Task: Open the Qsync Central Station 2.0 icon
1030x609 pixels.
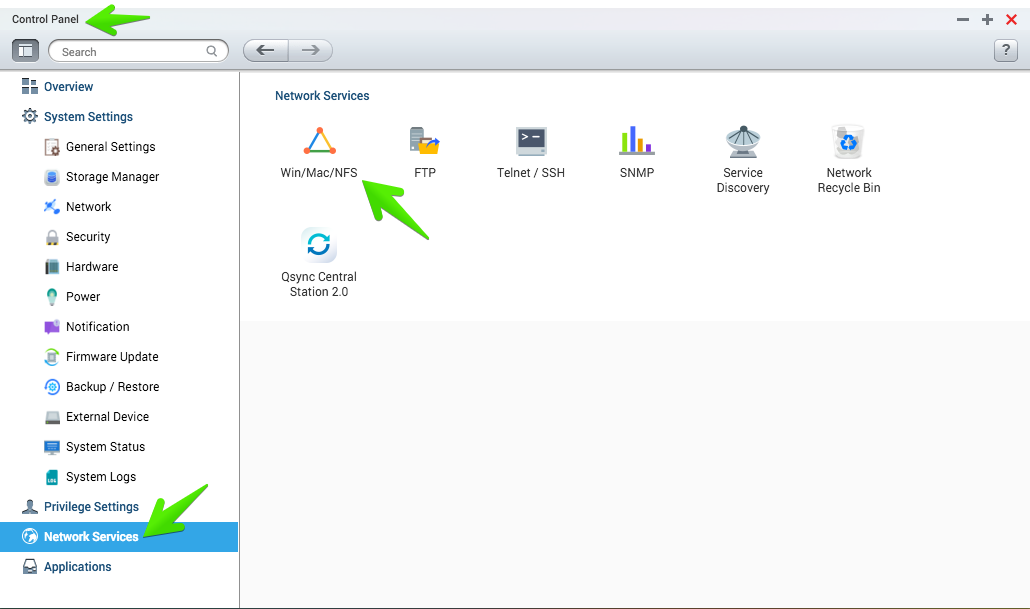Action: [319, 244]
